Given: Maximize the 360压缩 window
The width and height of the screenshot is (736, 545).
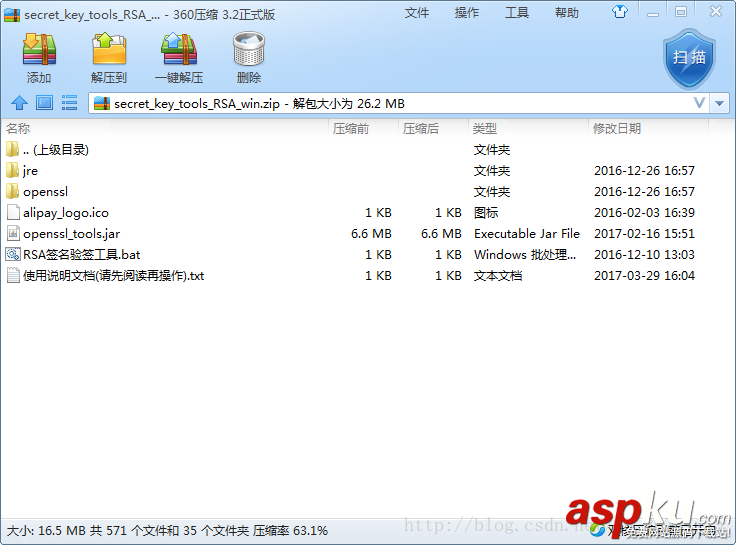Looking at the screenshot, I should pyautogui.click(x=681, y=12).
